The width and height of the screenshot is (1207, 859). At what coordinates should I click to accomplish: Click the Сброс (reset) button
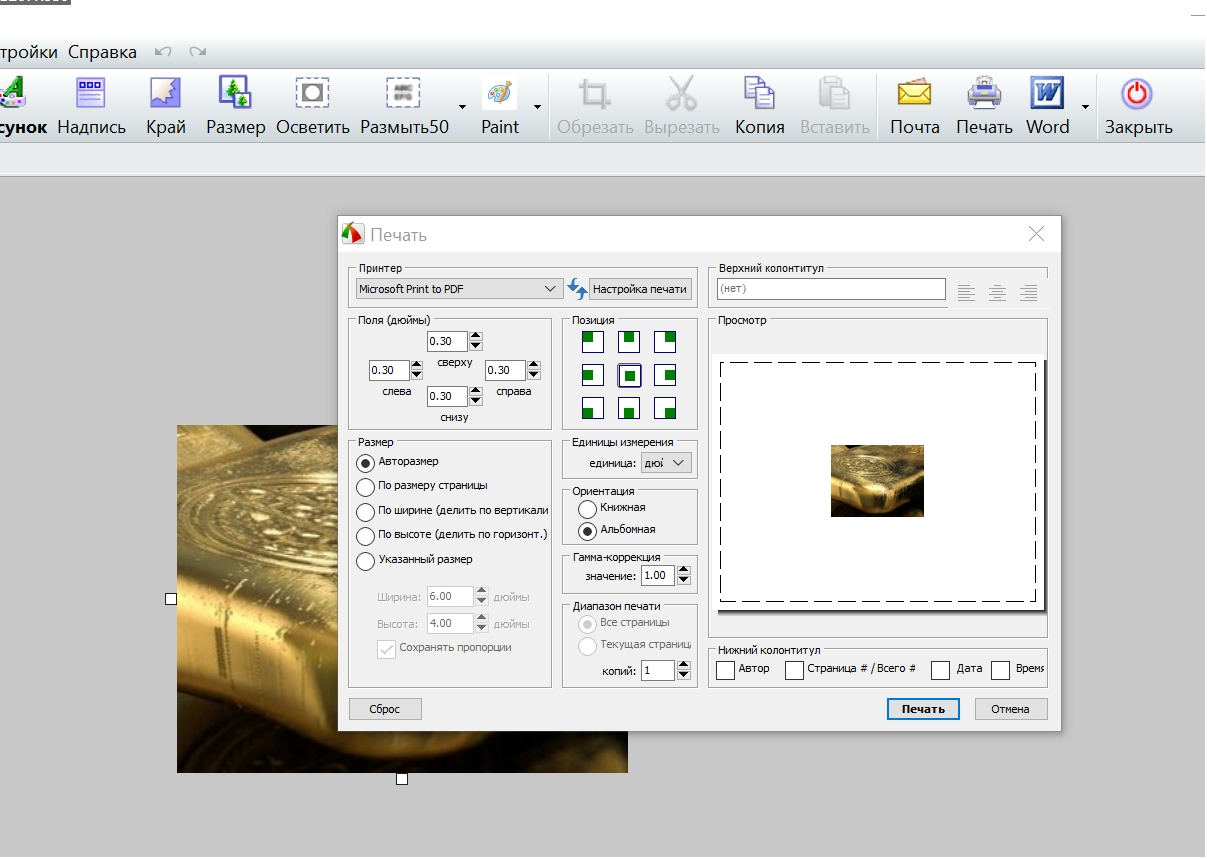click(x=385, y=709)
